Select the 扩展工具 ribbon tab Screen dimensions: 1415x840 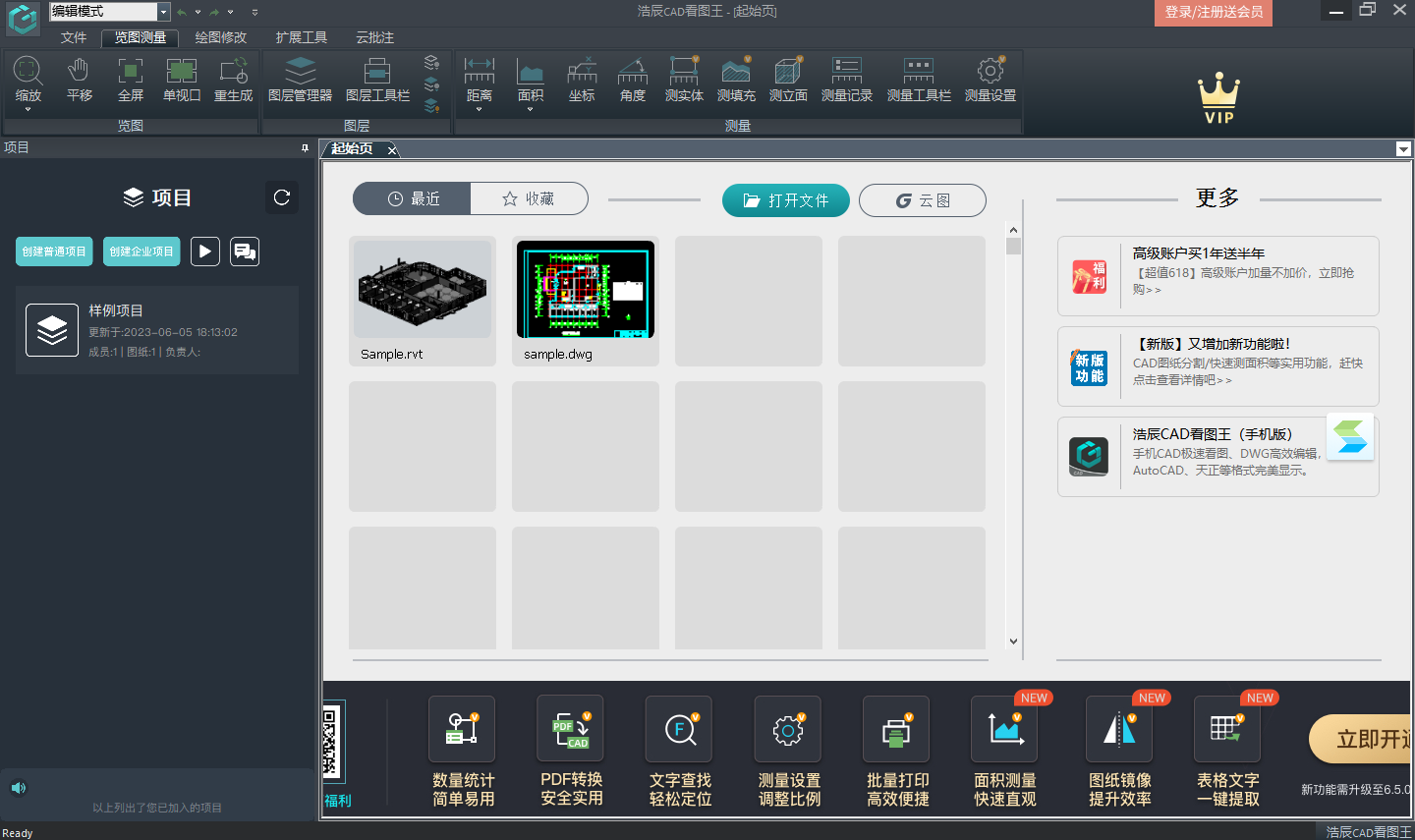click(x=302, y=37)
